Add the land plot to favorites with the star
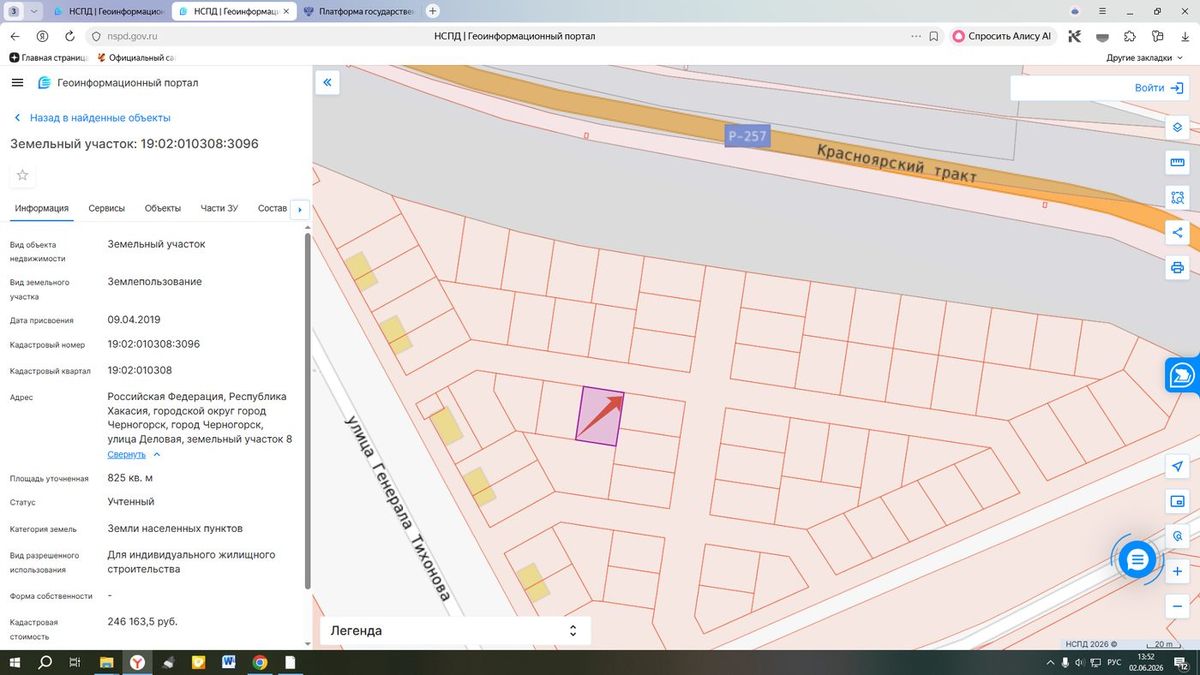 (x=23, y=175)
